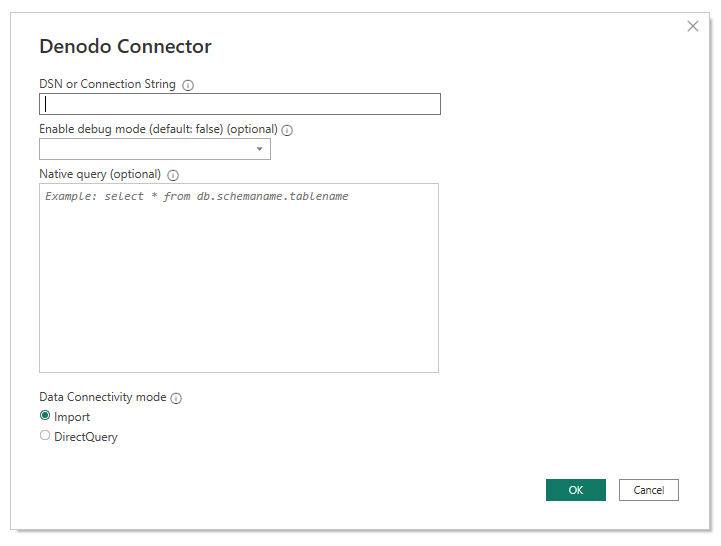Click the 'Import' option label text
Viewport: 721px width, 546px height.
click(x=72, y=417)
